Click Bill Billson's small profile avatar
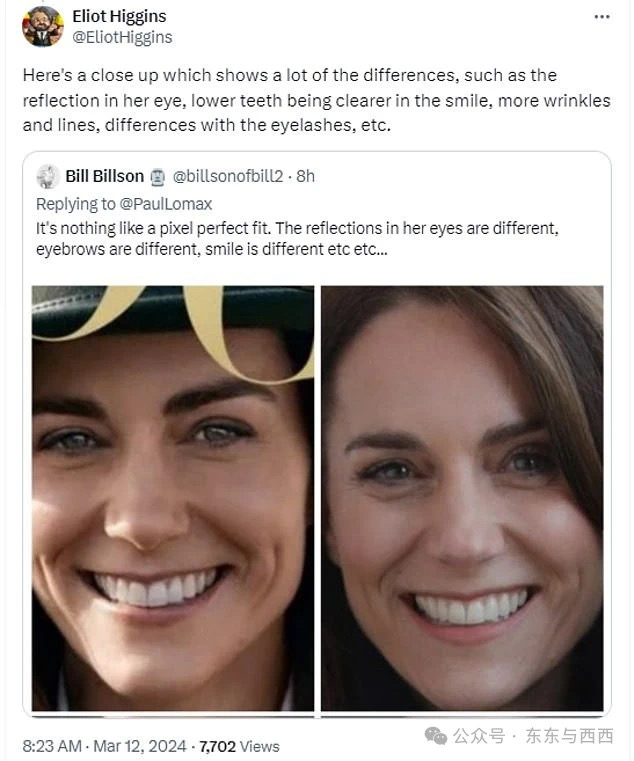This screenshot has height=761, width=634. point(49,177)
